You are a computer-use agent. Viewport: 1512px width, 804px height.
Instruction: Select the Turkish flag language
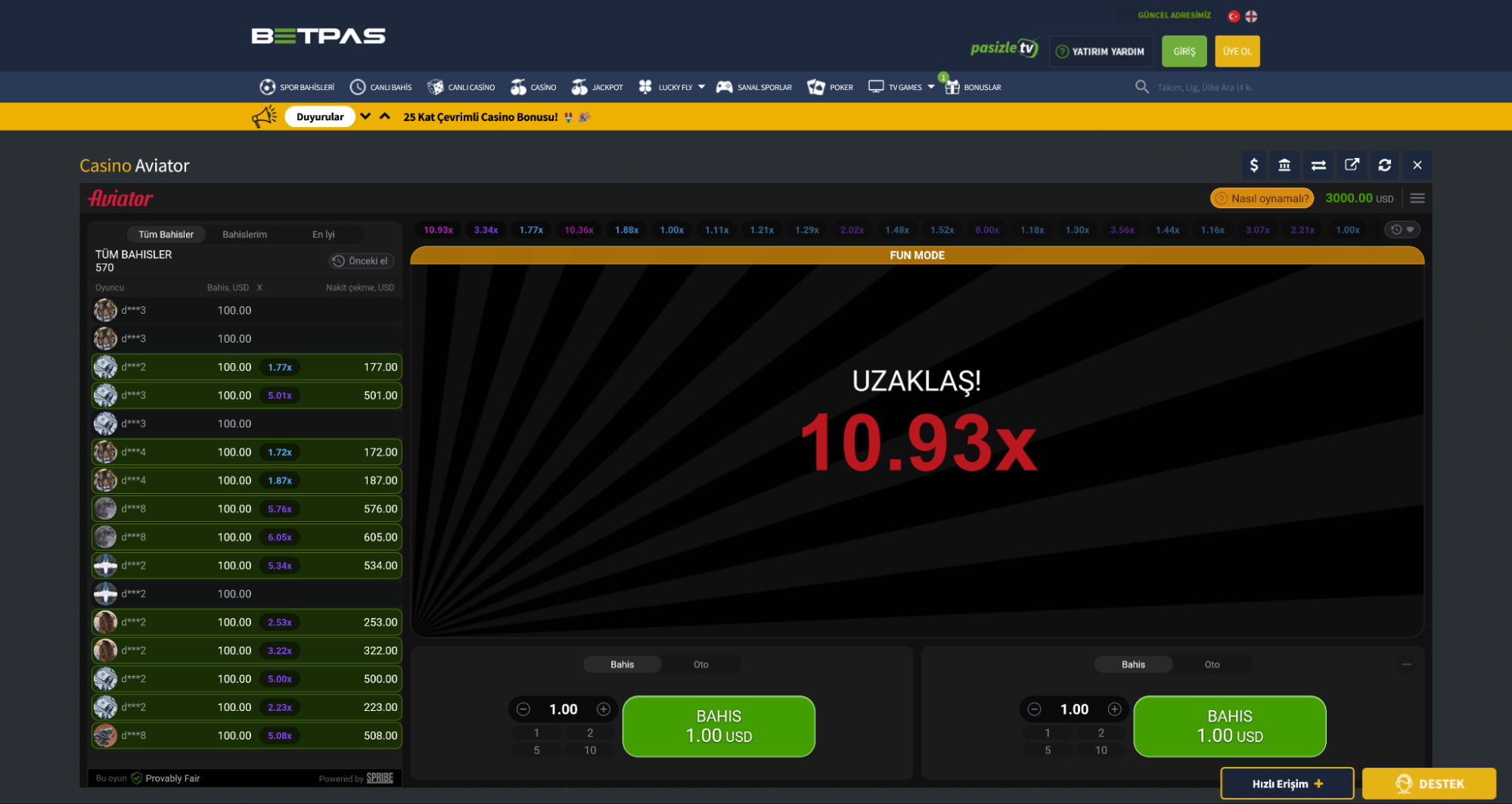[x=1234, y=16]
